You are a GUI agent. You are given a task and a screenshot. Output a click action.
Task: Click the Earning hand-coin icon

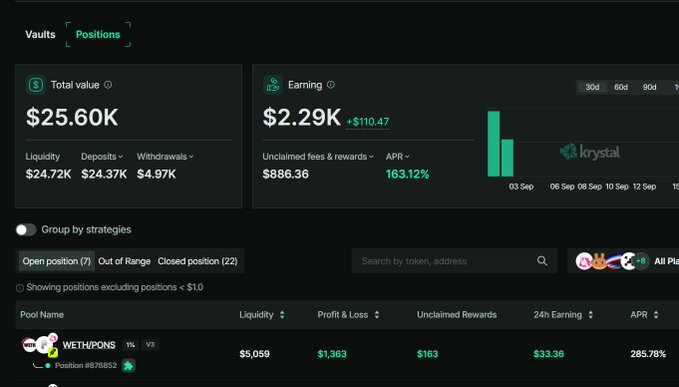tap(273, 85)
